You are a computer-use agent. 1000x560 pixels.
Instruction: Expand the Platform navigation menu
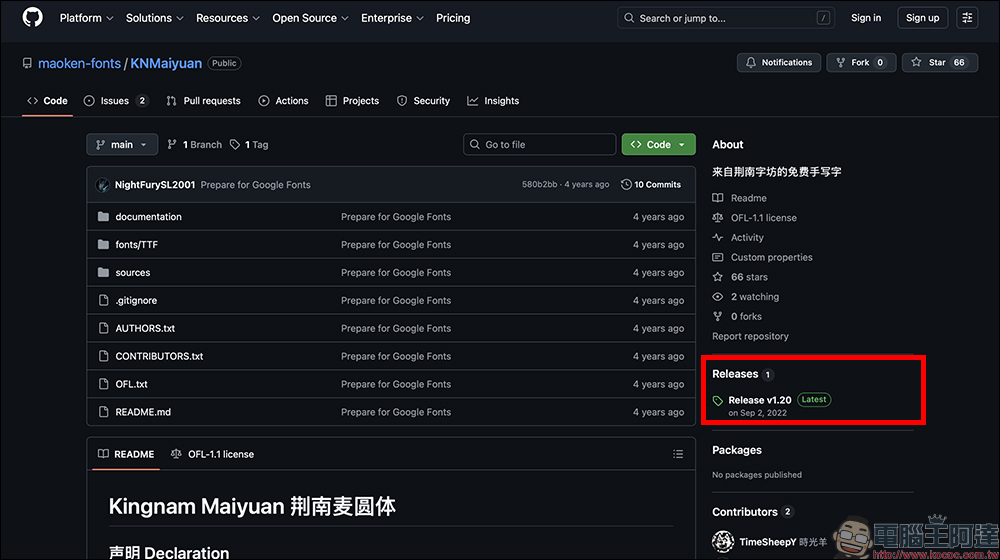point(86,18)
